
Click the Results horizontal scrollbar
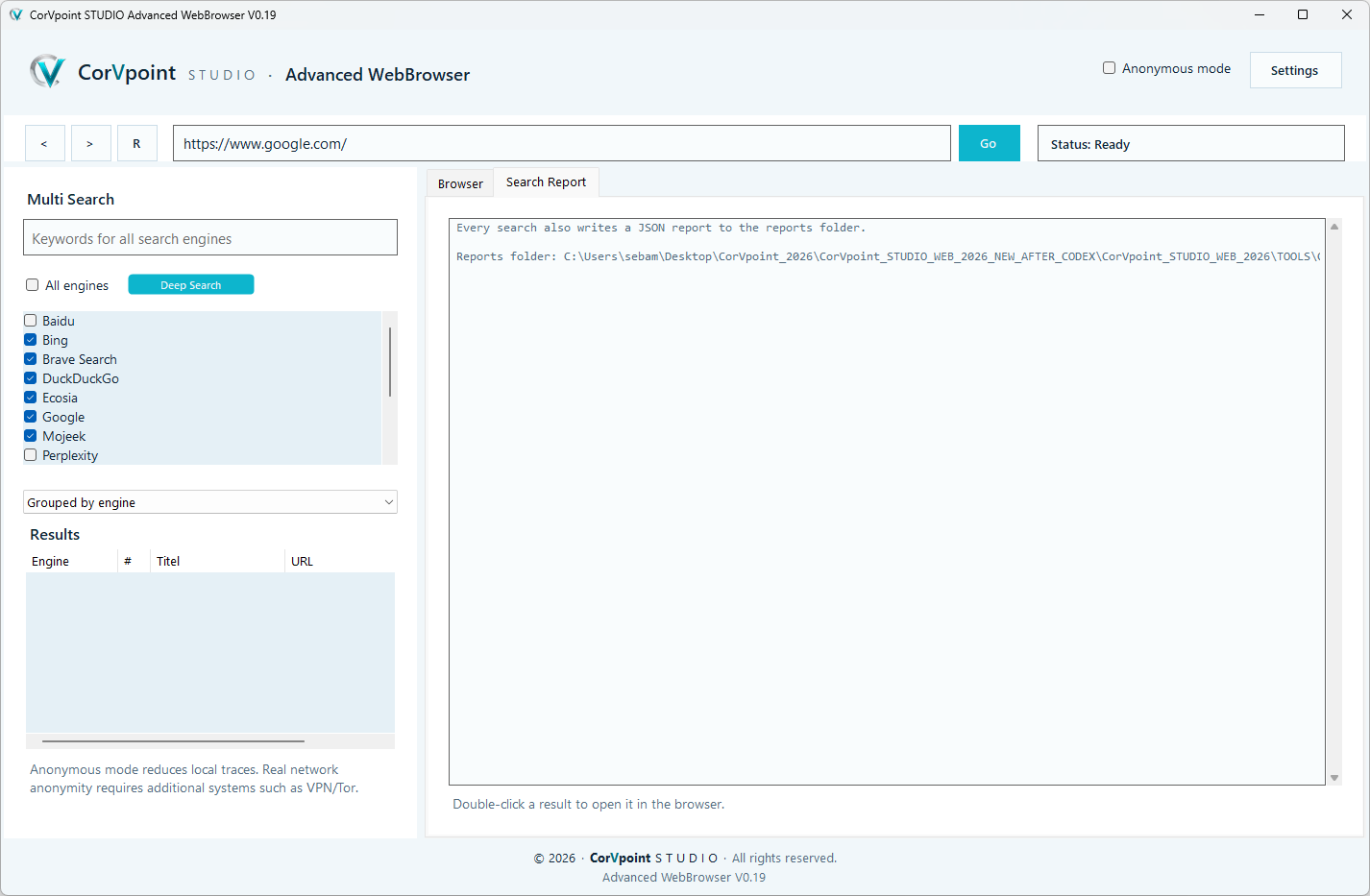coord(173,741)
